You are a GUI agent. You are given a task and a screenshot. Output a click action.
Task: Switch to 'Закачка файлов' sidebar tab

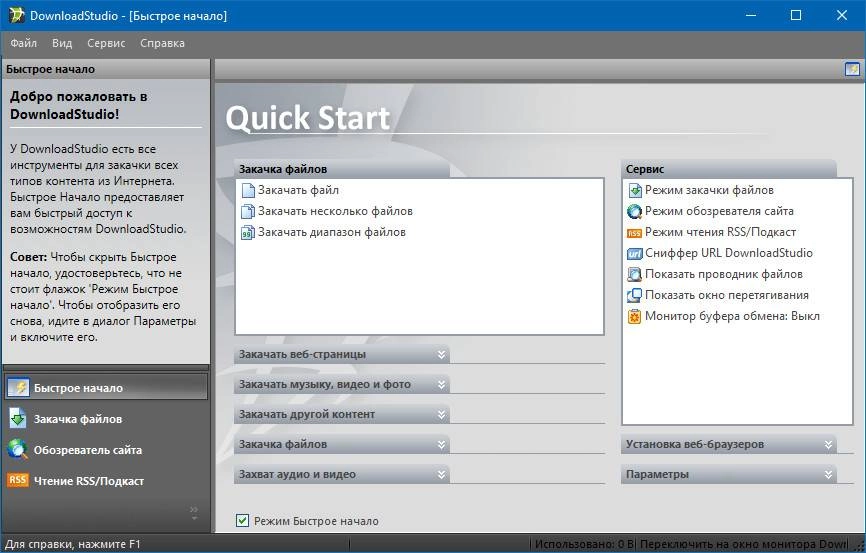(x=106, y=419)
